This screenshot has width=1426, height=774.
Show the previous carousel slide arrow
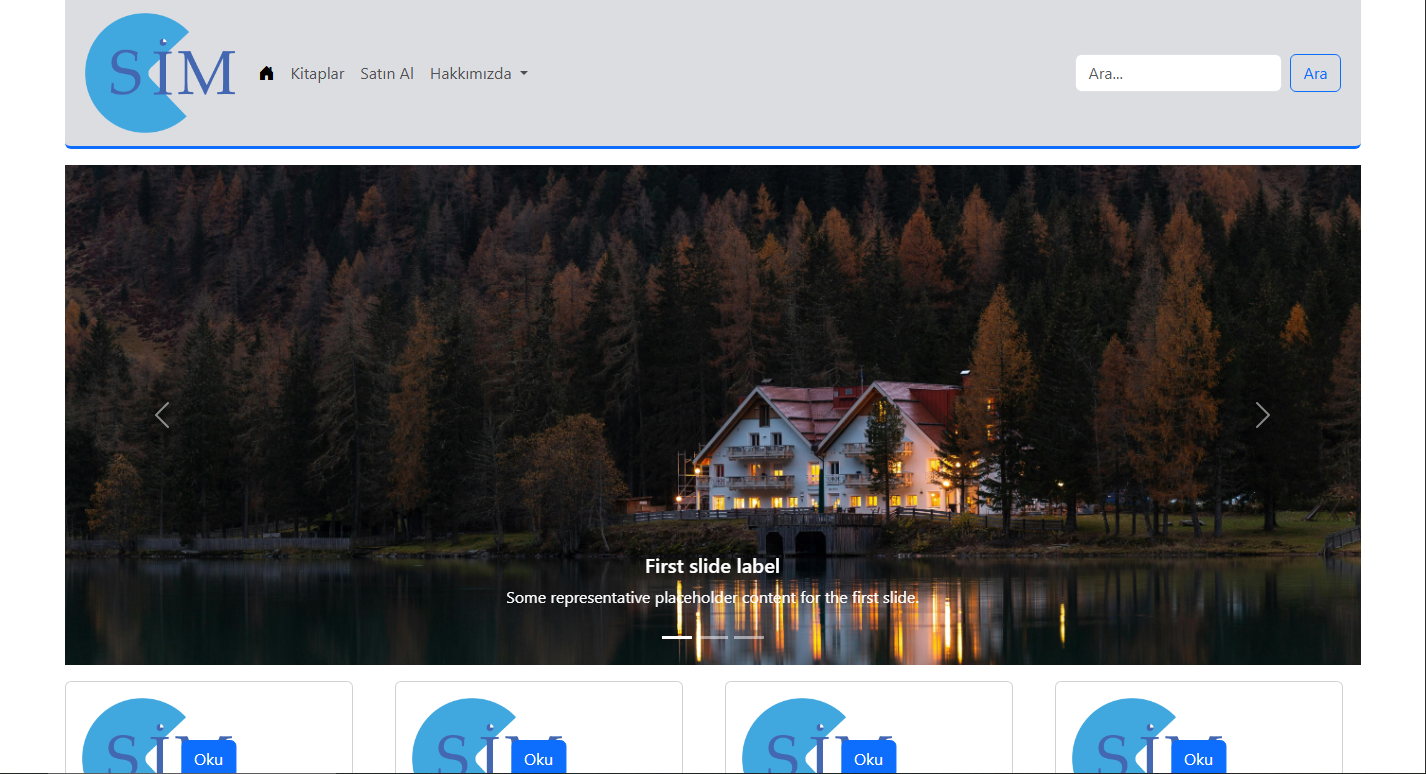(x=162, y=415)
